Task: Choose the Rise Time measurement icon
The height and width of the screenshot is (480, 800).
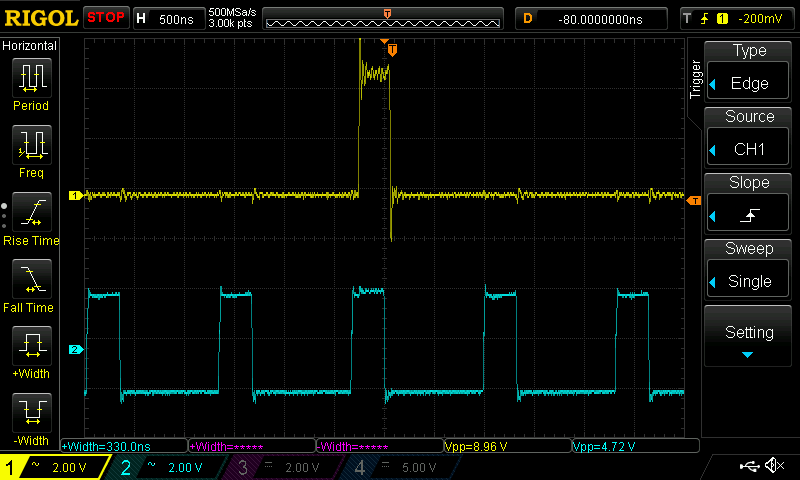Action: point(31,213)
